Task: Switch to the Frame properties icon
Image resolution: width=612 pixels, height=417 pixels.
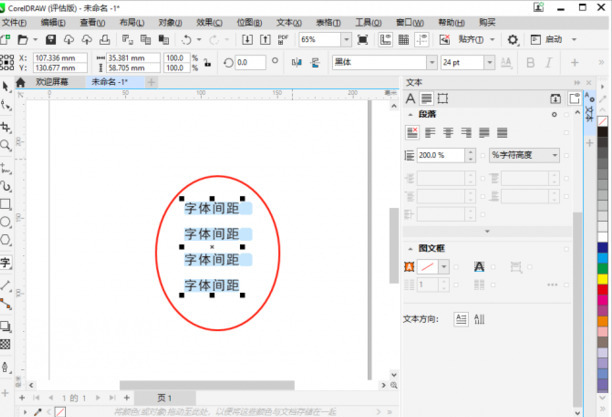Action: 442,99
